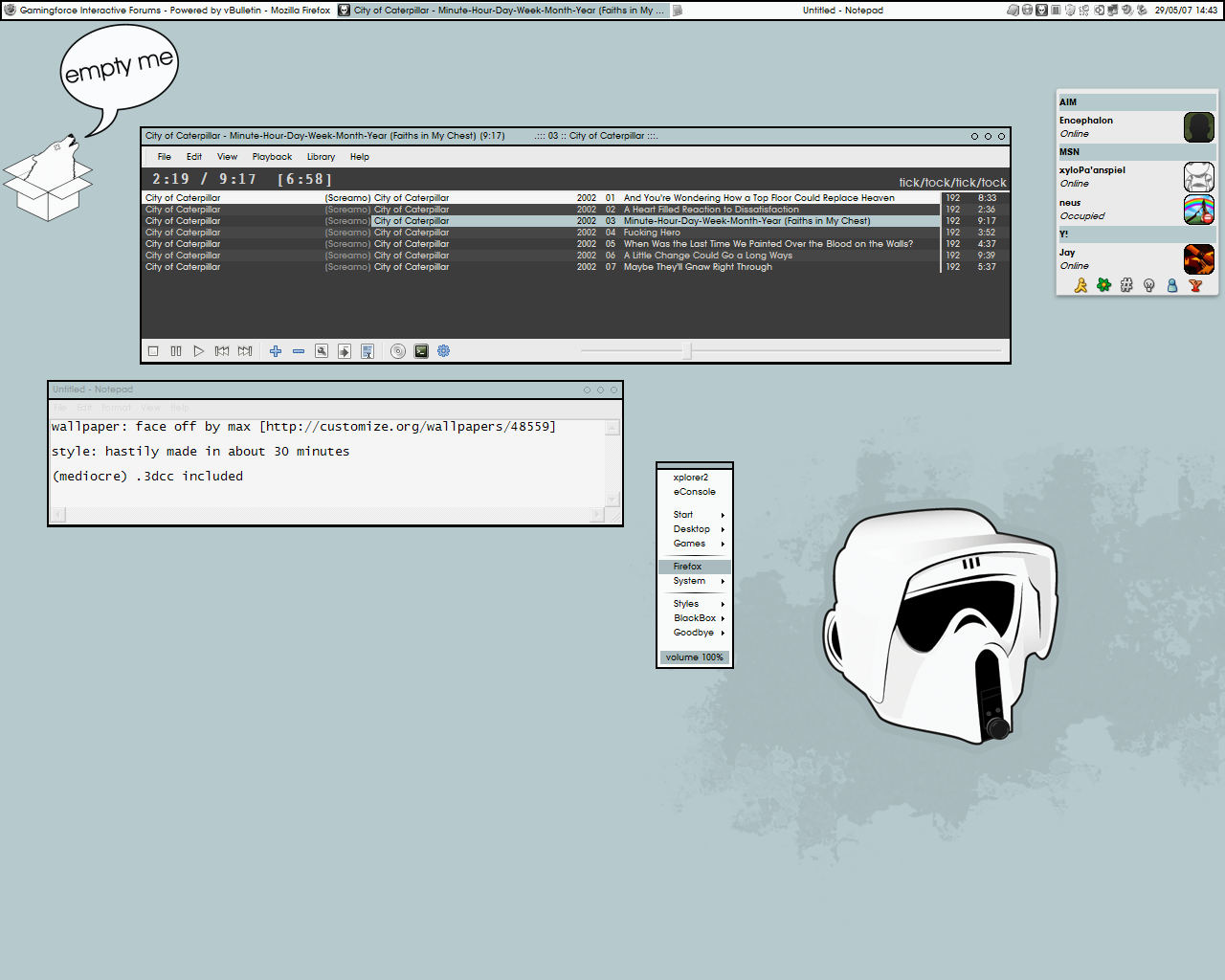Click the blue minus remove icon
Image resolution: width=1225 pixels, height=980 pixels.
(x=299, y=351)
